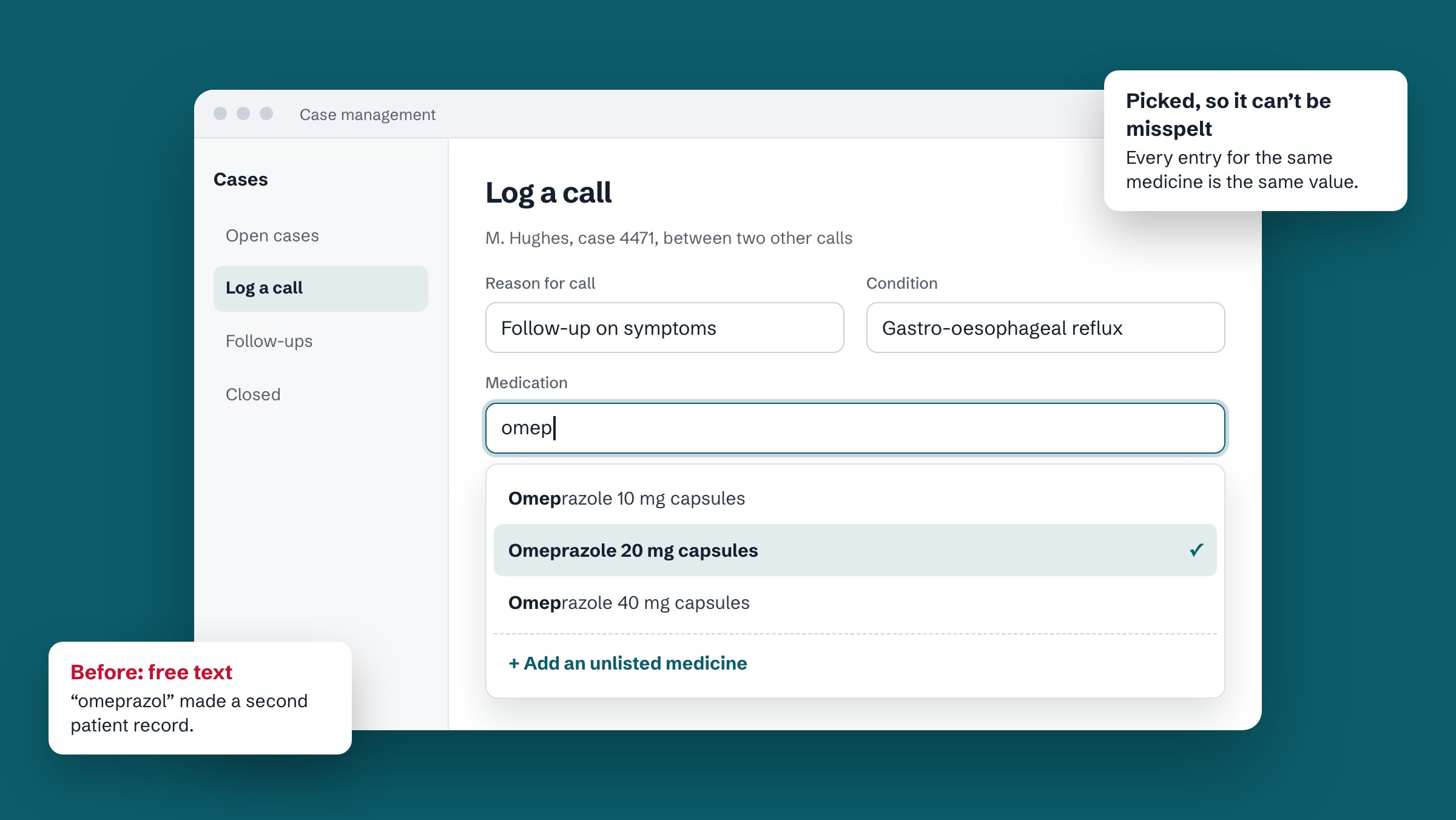Choose Omeprazole 10 mg capsules option

[855, 499]
